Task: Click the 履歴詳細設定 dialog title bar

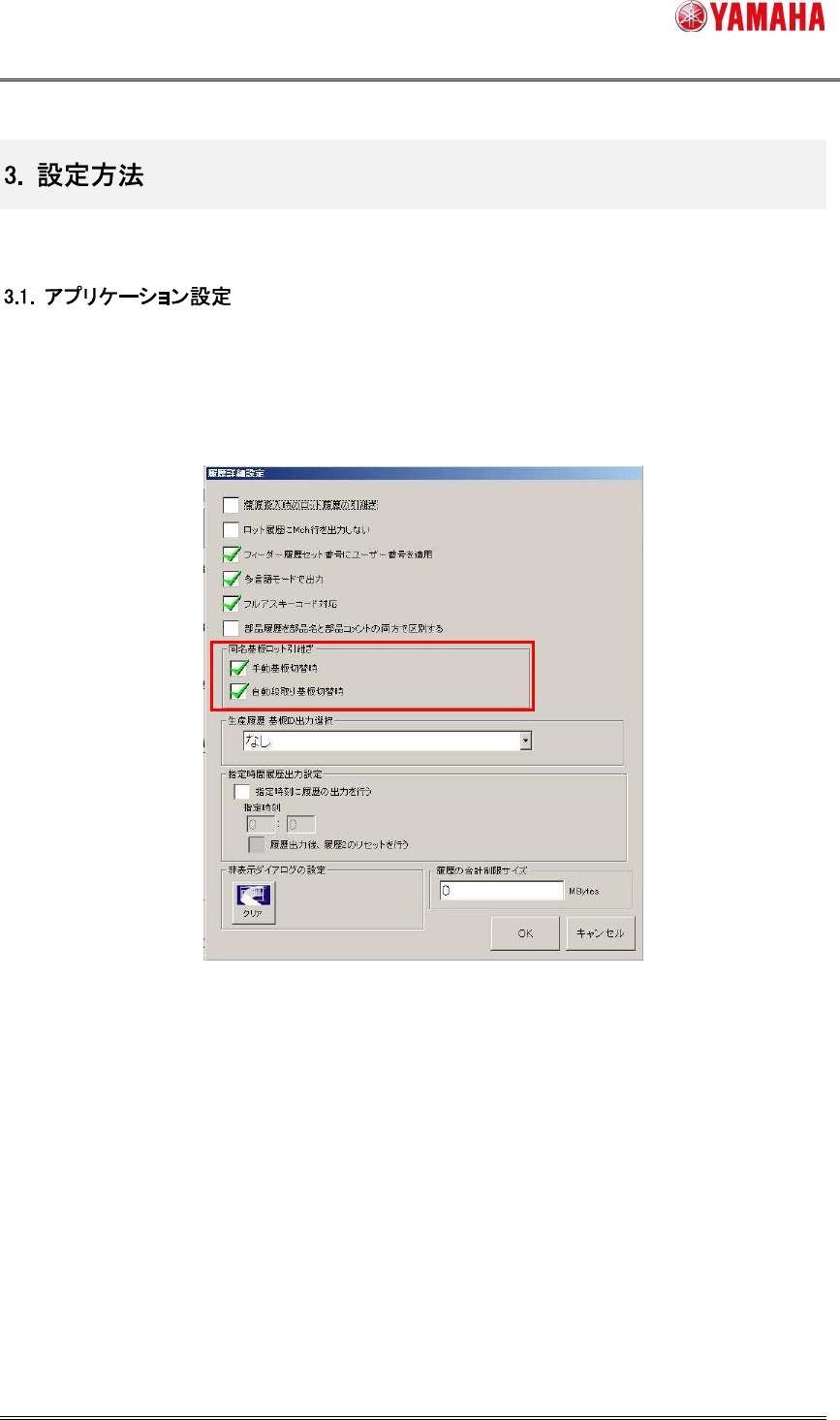Action: 423,474
